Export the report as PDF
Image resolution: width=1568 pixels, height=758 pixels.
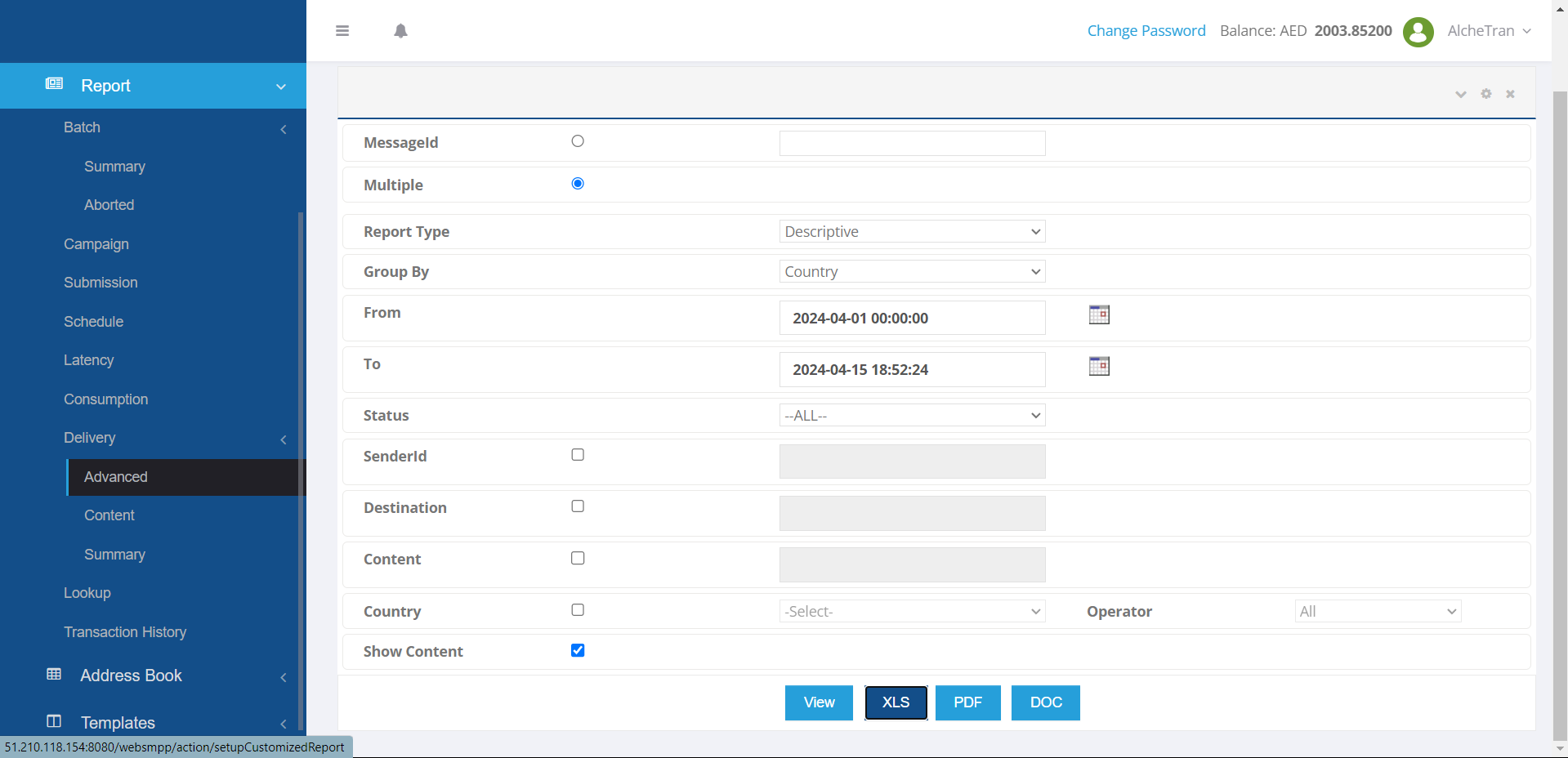point(967,702)
